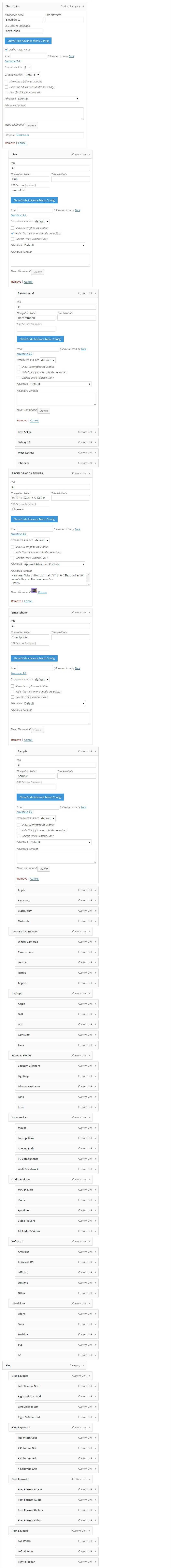Expand the MP3 Players menu item
The height and width of the screenshot is (1568, 172).
(95, 1190)
